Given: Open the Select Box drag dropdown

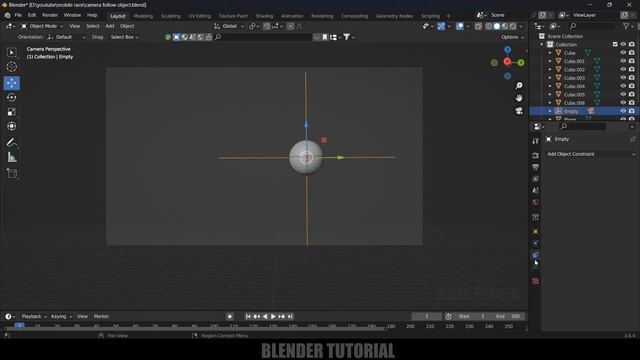Looking at the screenshot, I should tap(124, 37).
